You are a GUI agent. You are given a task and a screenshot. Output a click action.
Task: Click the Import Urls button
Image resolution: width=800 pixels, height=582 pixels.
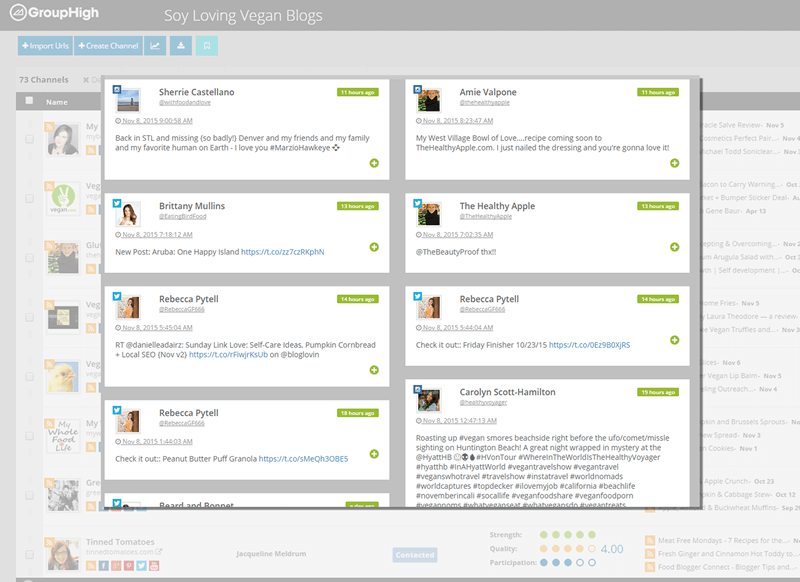pyautogui.click(x=45, y=46)
